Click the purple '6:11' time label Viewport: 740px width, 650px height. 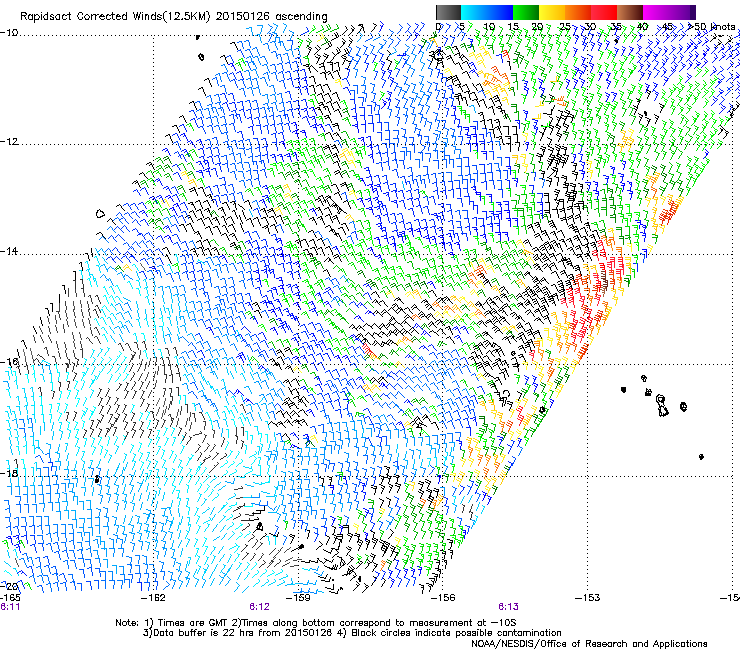pyautogui.click(x=10, y=607)
